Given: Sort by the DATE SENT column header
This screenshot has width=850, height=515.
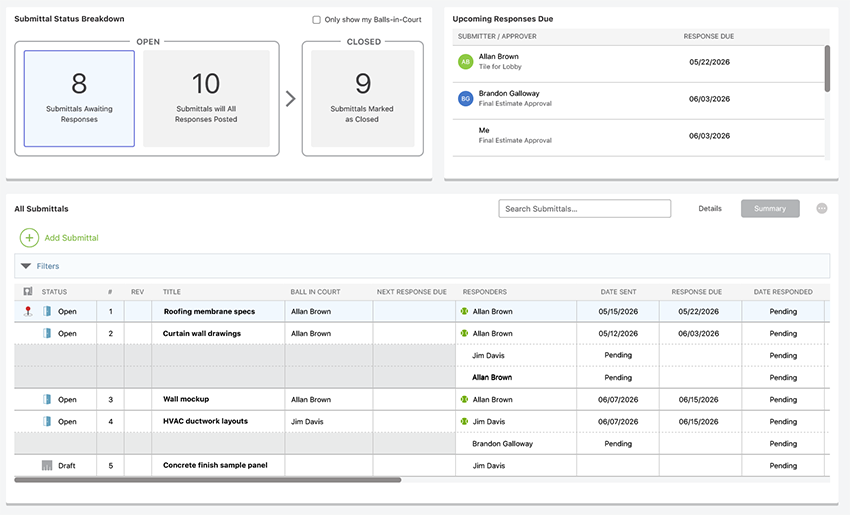Looking at the screenshot, I should point(618,292).
